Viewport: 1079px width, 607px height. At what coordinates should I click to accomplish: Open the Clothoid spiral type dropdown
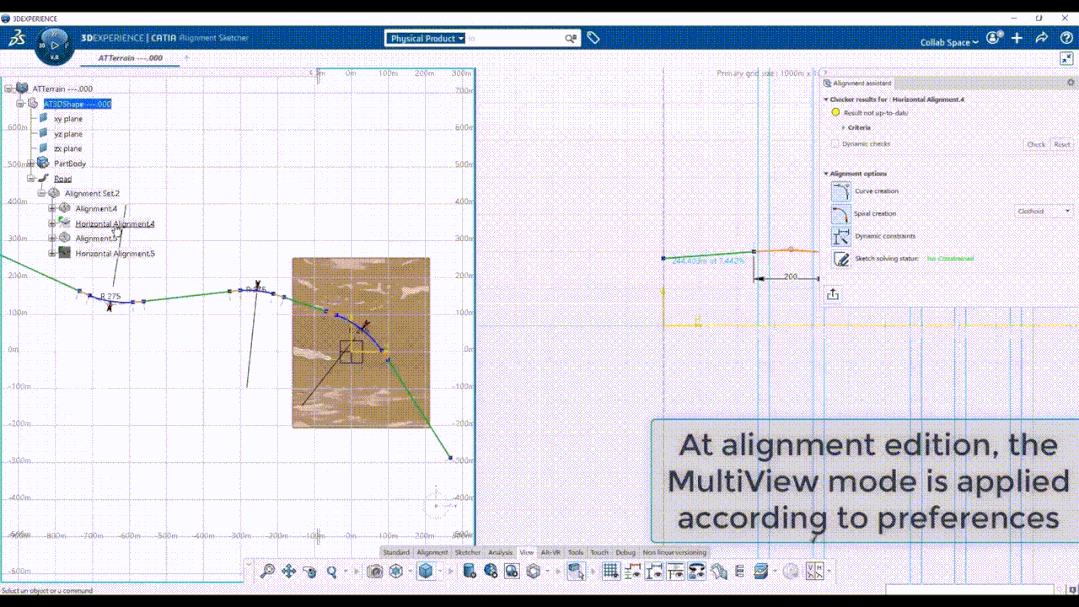(1044, 212)
